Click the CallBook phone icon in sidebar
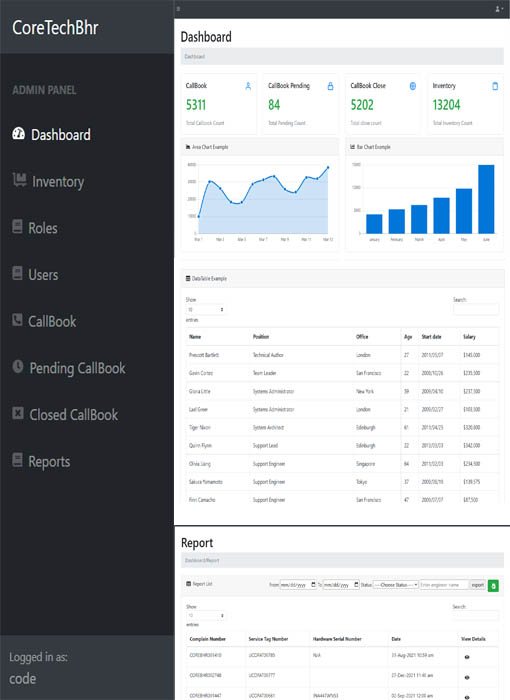510x700 pixels. coord(17,320)
